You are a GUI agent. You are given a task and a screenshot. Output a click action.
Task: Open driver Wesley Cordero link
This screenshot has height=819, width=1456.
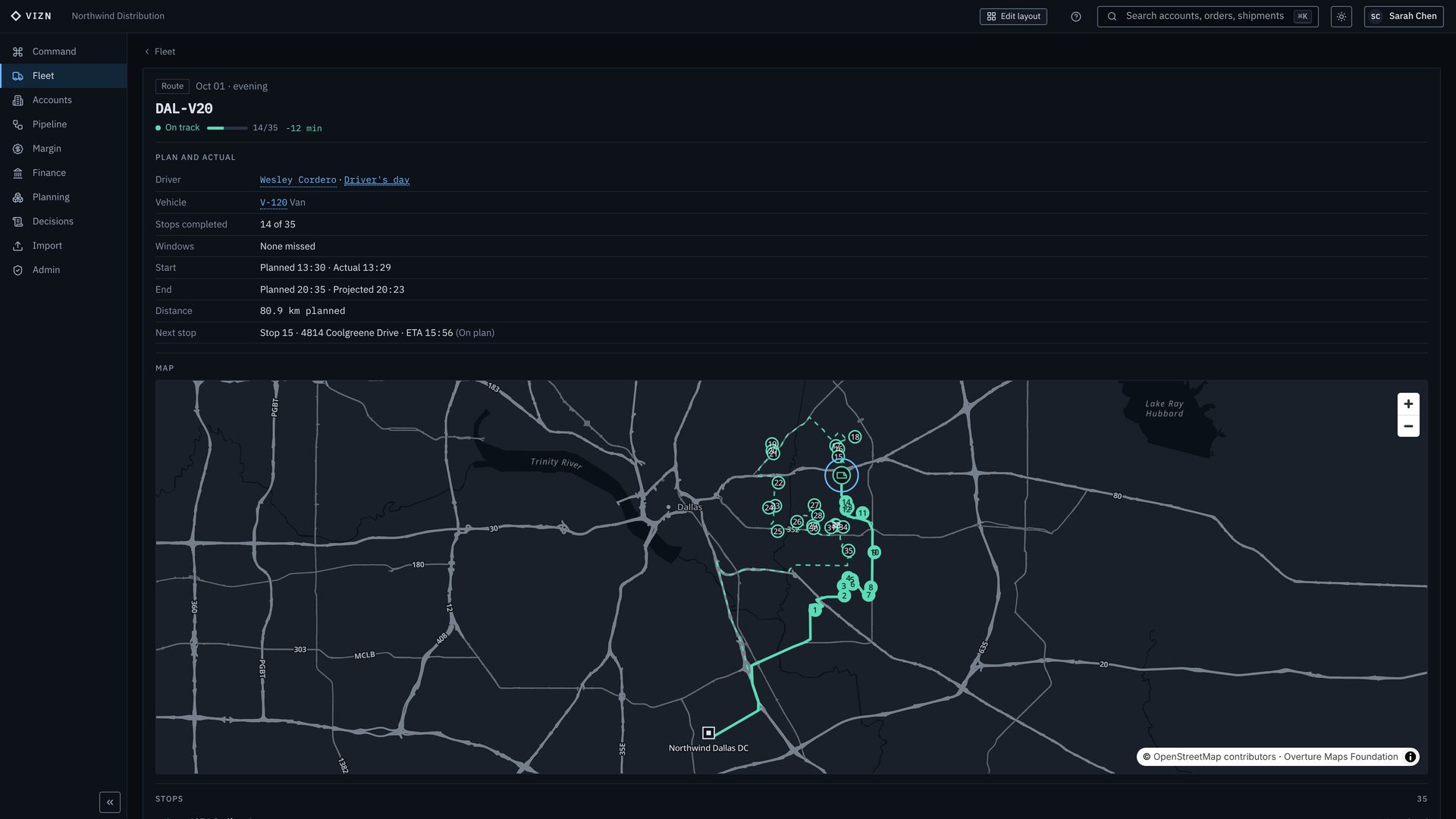point(298,180)
